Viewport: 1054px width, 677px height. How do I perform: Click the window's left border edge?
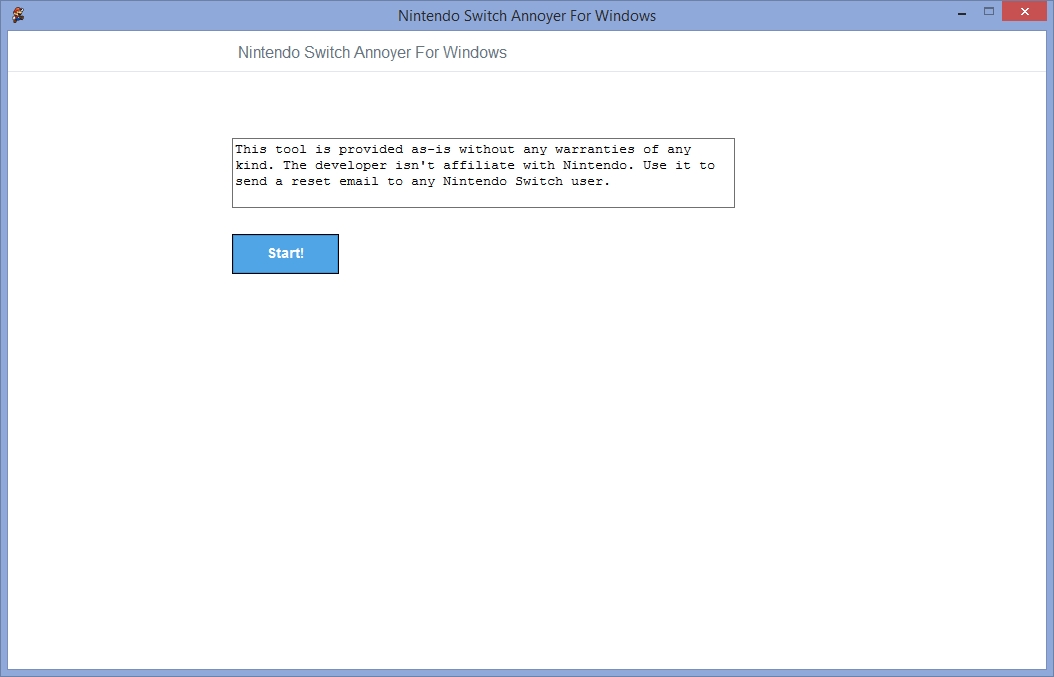coord(3,350)
